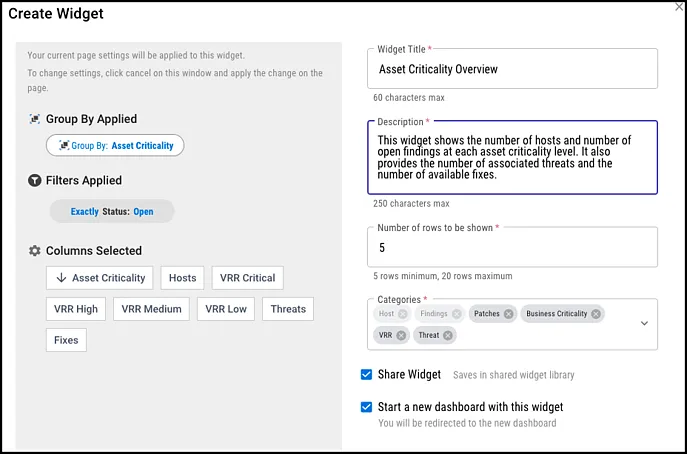Remove the Business Criticality category tag
Screen dimensions: 687x454
click(x=595, y=314)
